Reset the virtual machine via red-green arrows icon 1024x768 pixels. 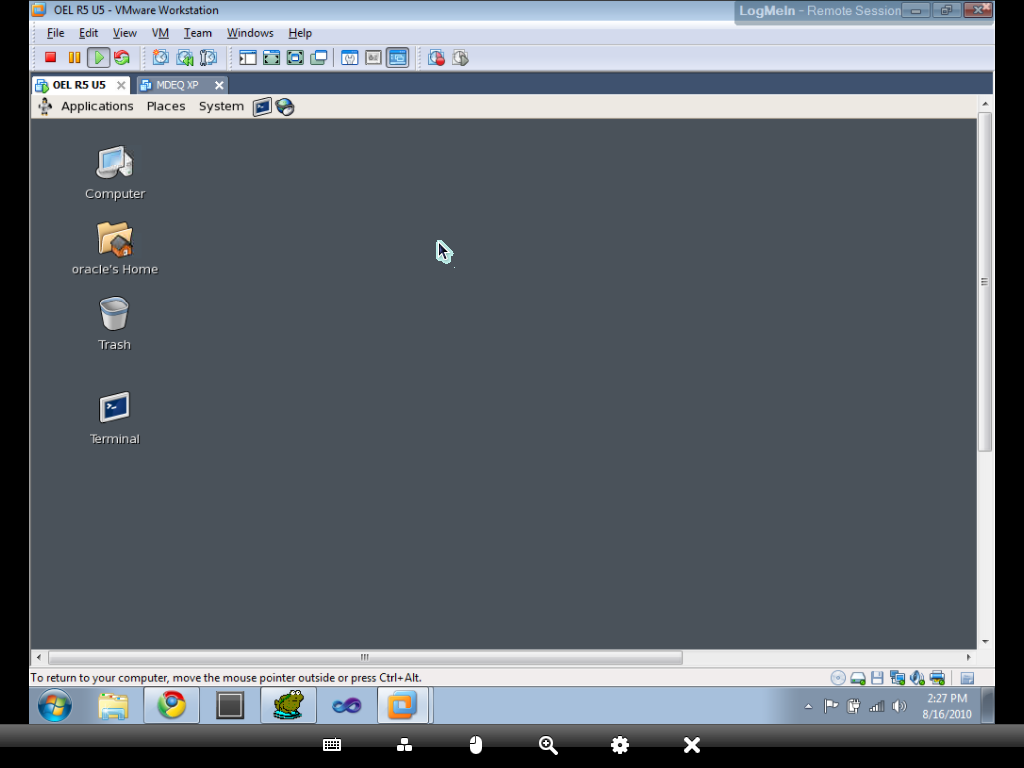click(122, 57)
